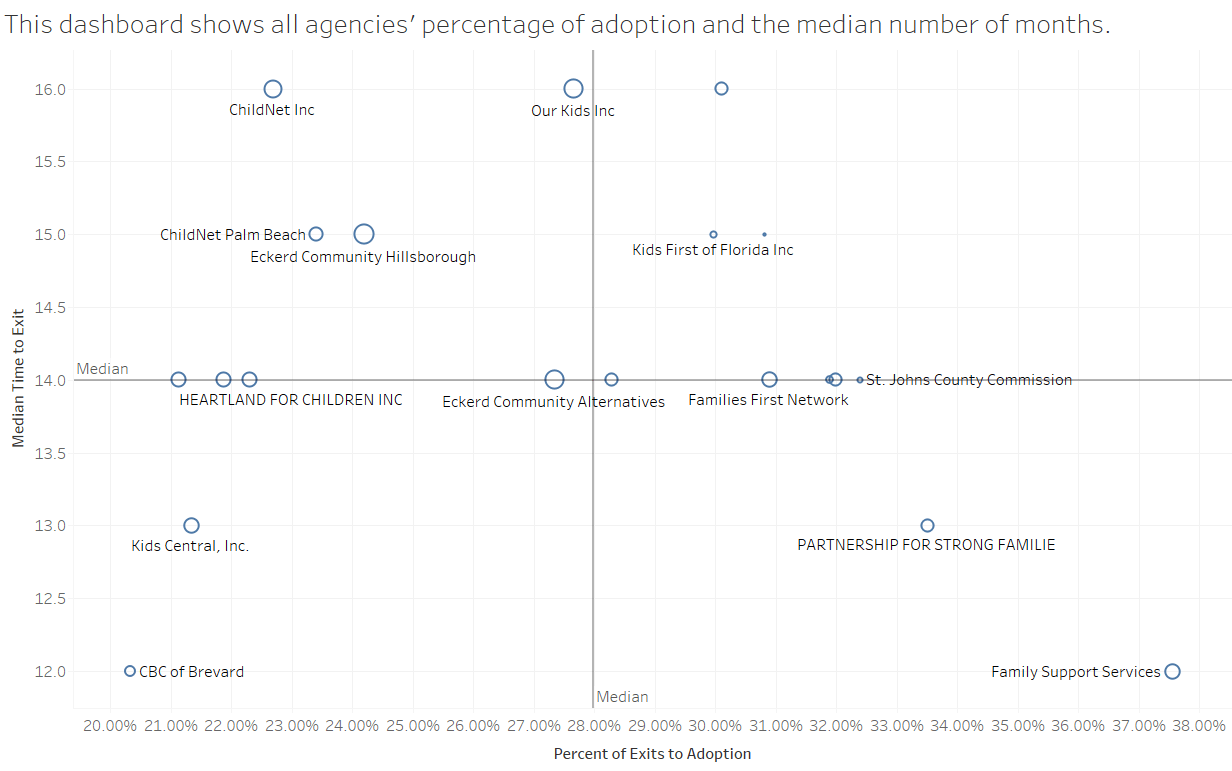Click the St. Johns County Commission dot
Screen dimensions: 1232x771
(x=860, y=380)
